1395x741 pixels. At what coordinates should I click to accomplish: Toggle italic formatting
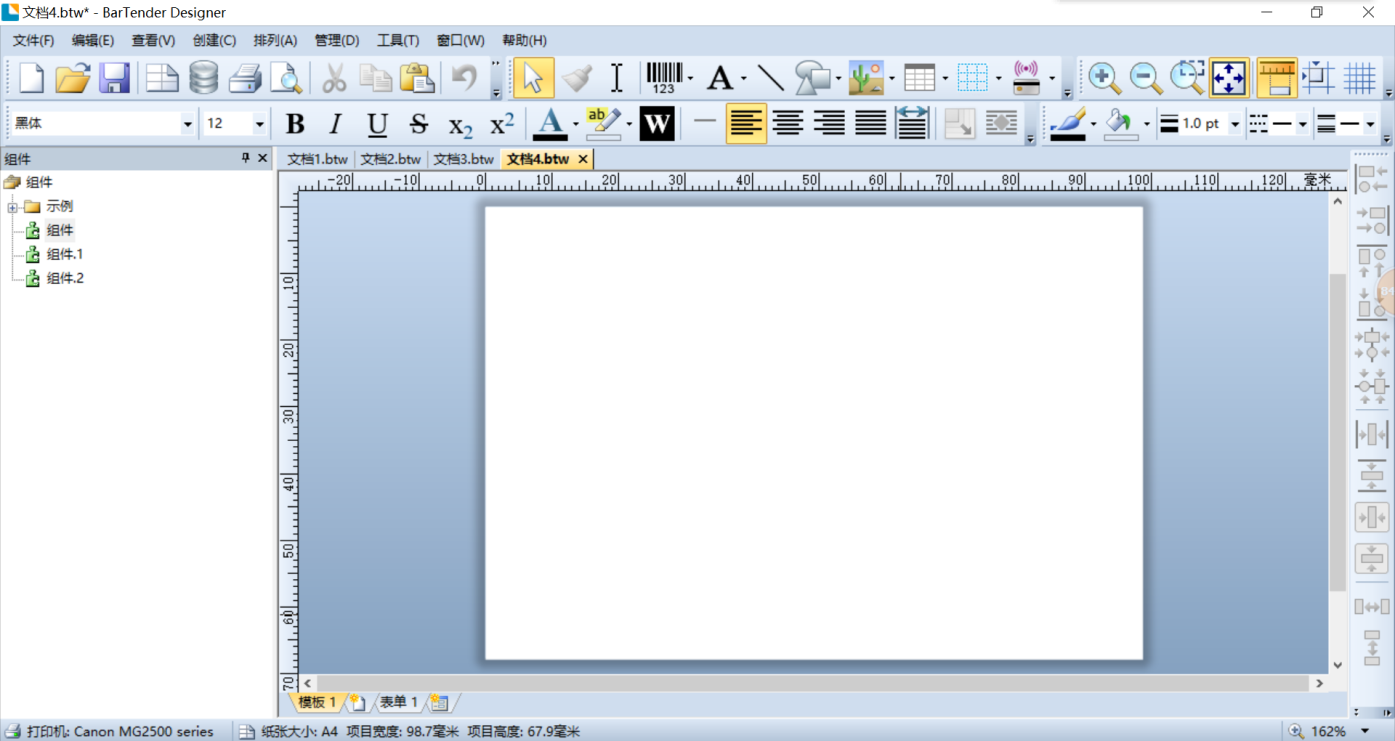point(336,124)
